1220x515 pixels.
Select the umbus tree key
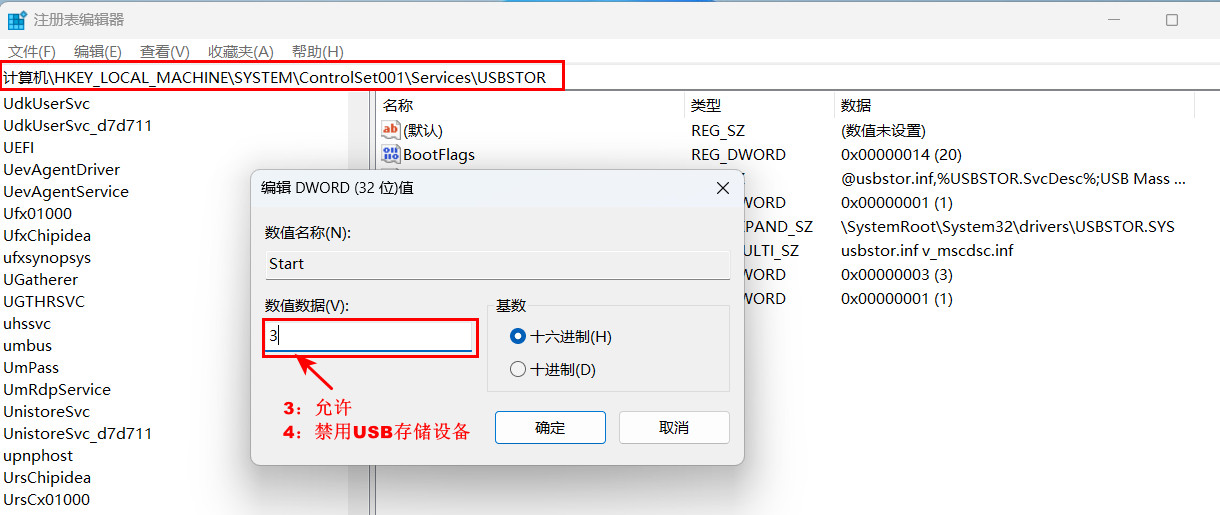(x=27, y=345)
